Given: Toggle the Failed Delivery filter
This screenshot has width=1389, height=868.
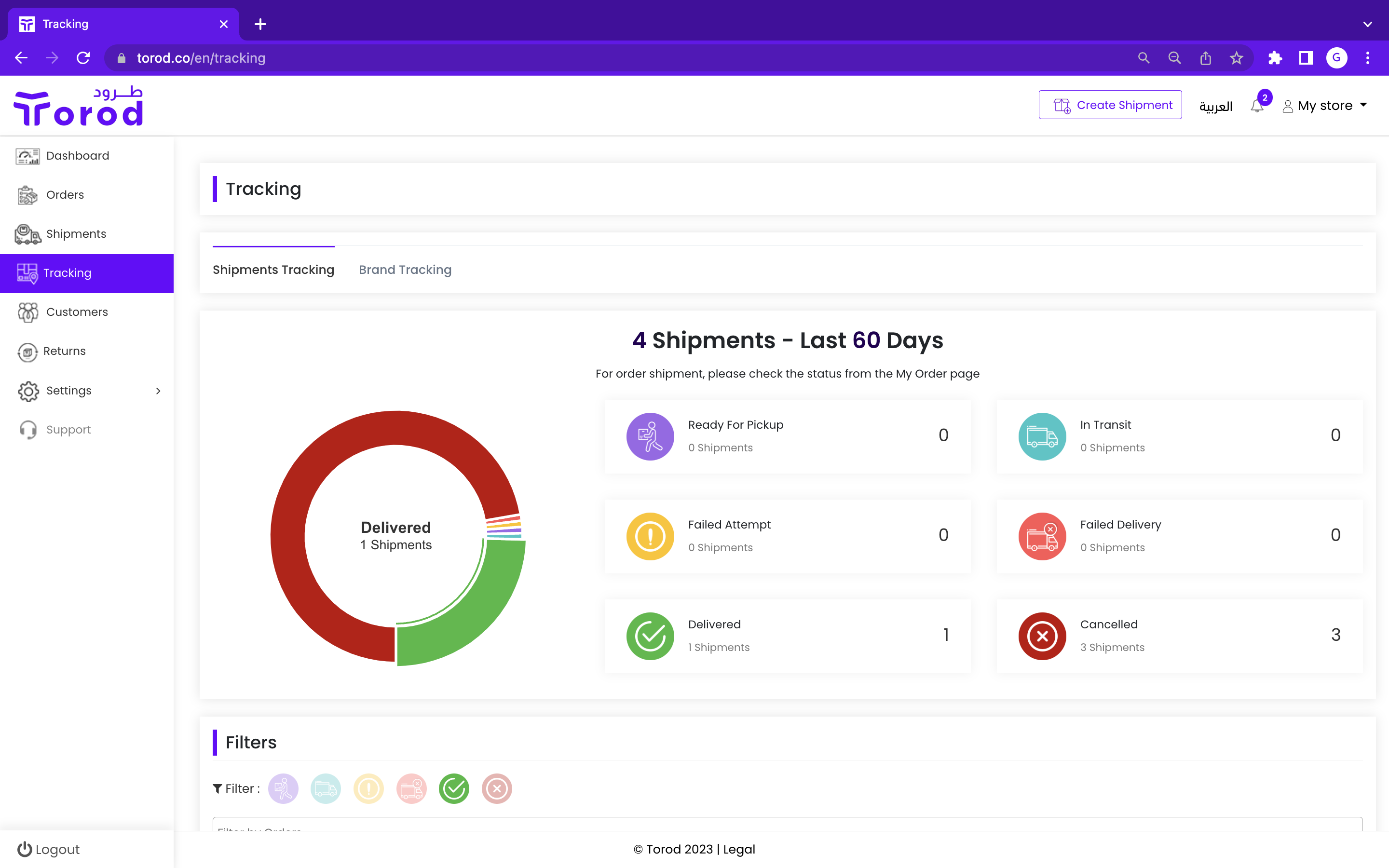Looking at the screenshot, I should click(x=411, y=789).
